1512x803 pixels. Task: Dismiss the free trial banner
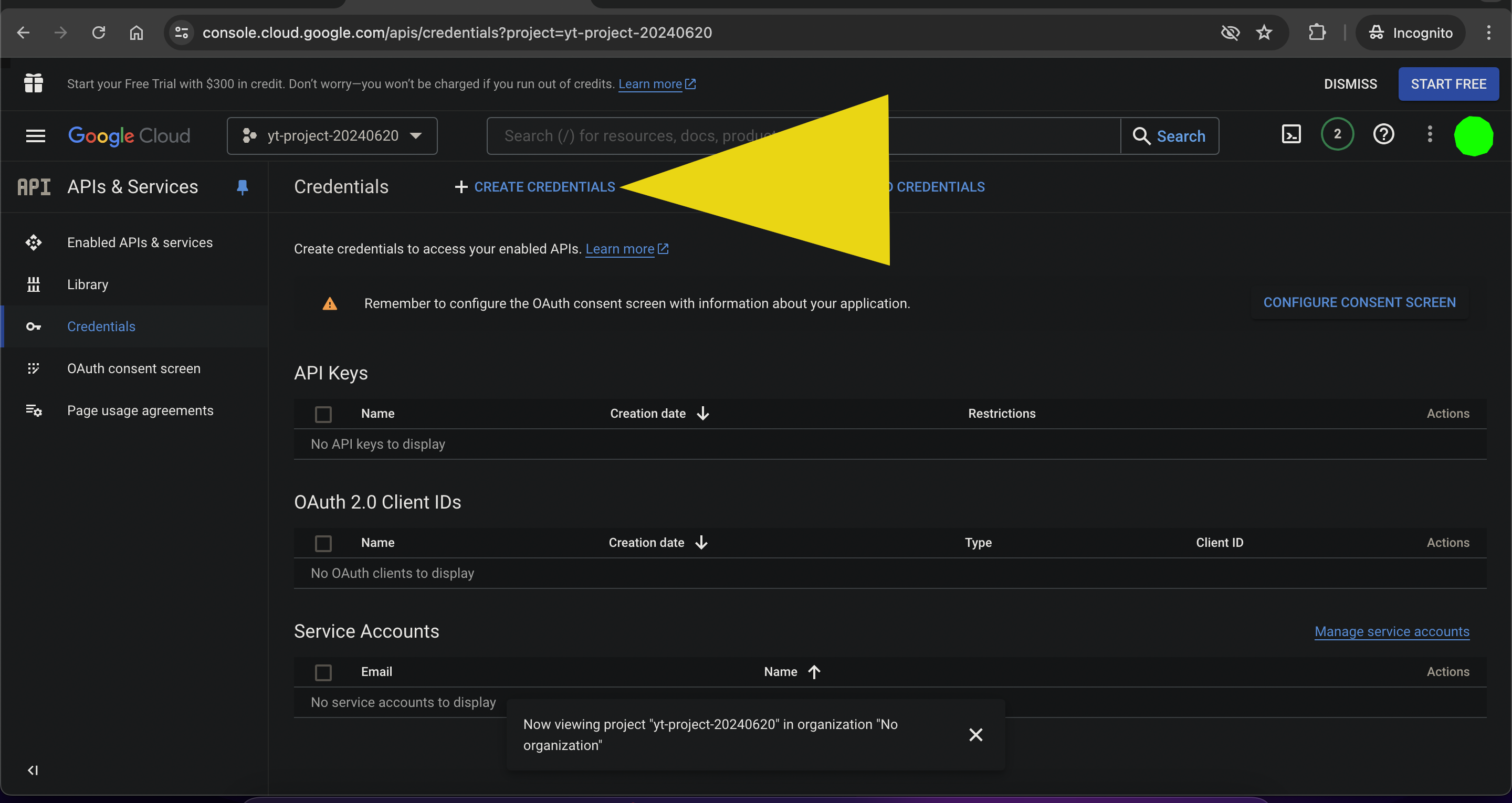tap(1351, 84)
